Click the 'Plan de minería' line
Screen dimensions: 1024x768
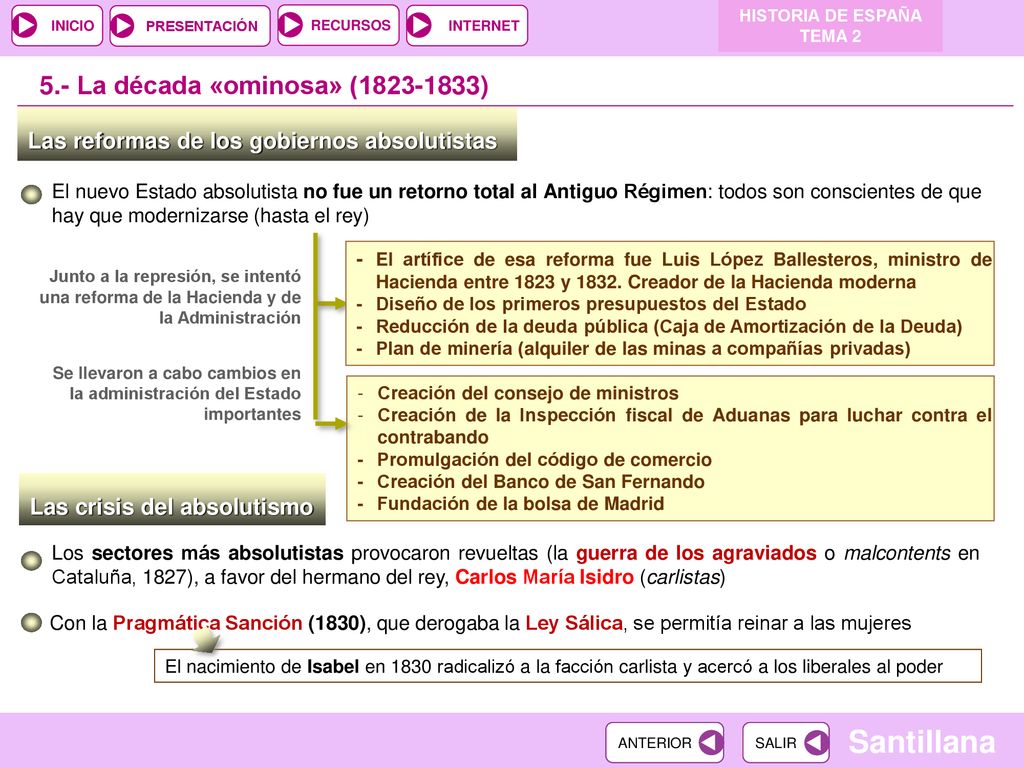pos(643,349)
